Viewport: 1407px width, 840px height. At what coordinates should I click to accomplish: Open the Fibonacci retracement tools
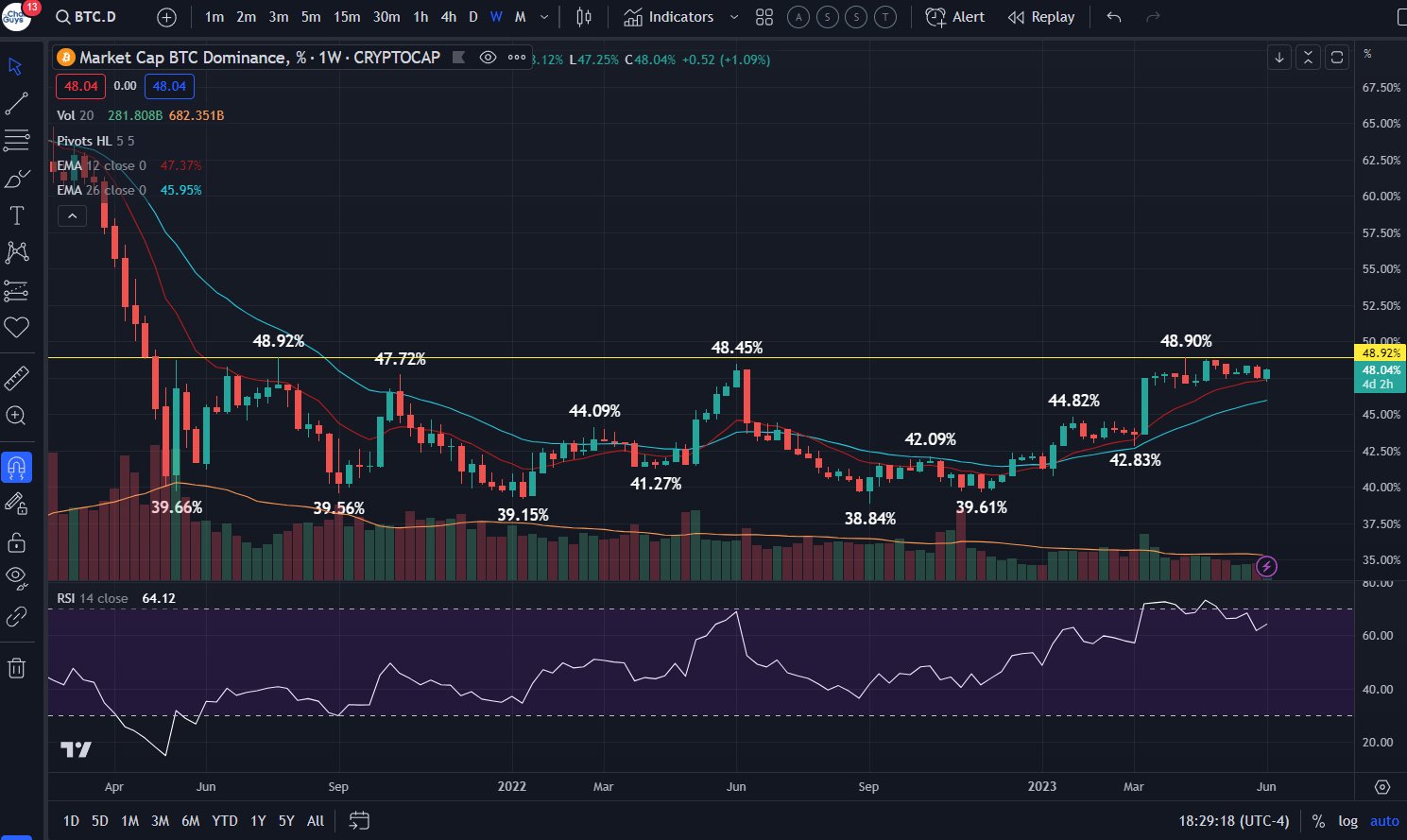16,141
